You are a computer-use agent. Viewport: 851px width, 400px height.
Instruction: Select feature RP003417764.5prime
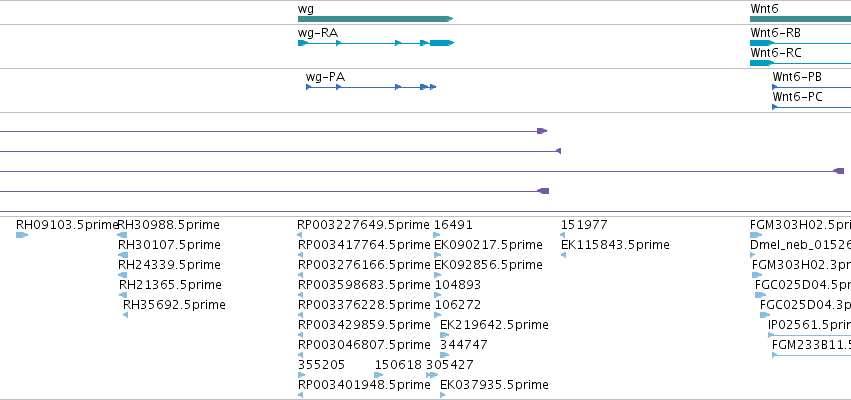[x=300, y=255]
